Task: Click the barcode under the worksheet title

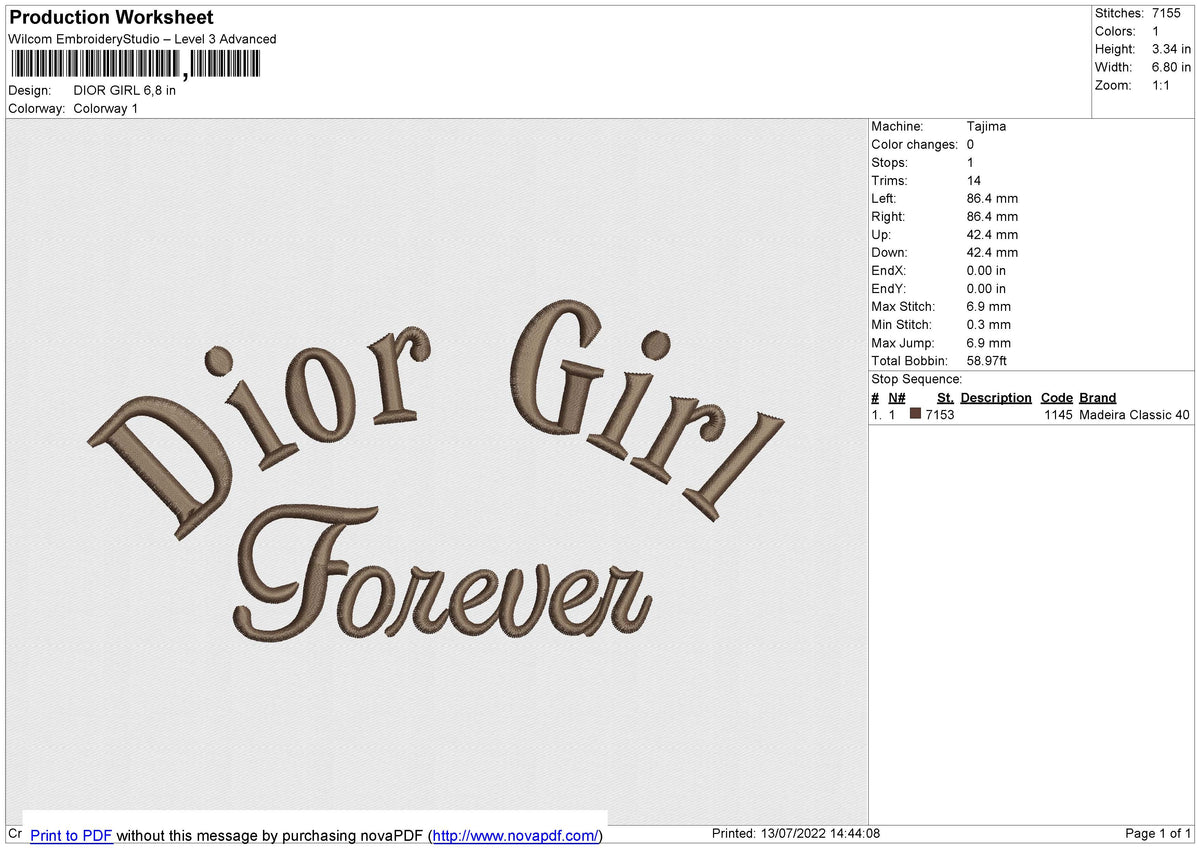Action: click(134, 65)
